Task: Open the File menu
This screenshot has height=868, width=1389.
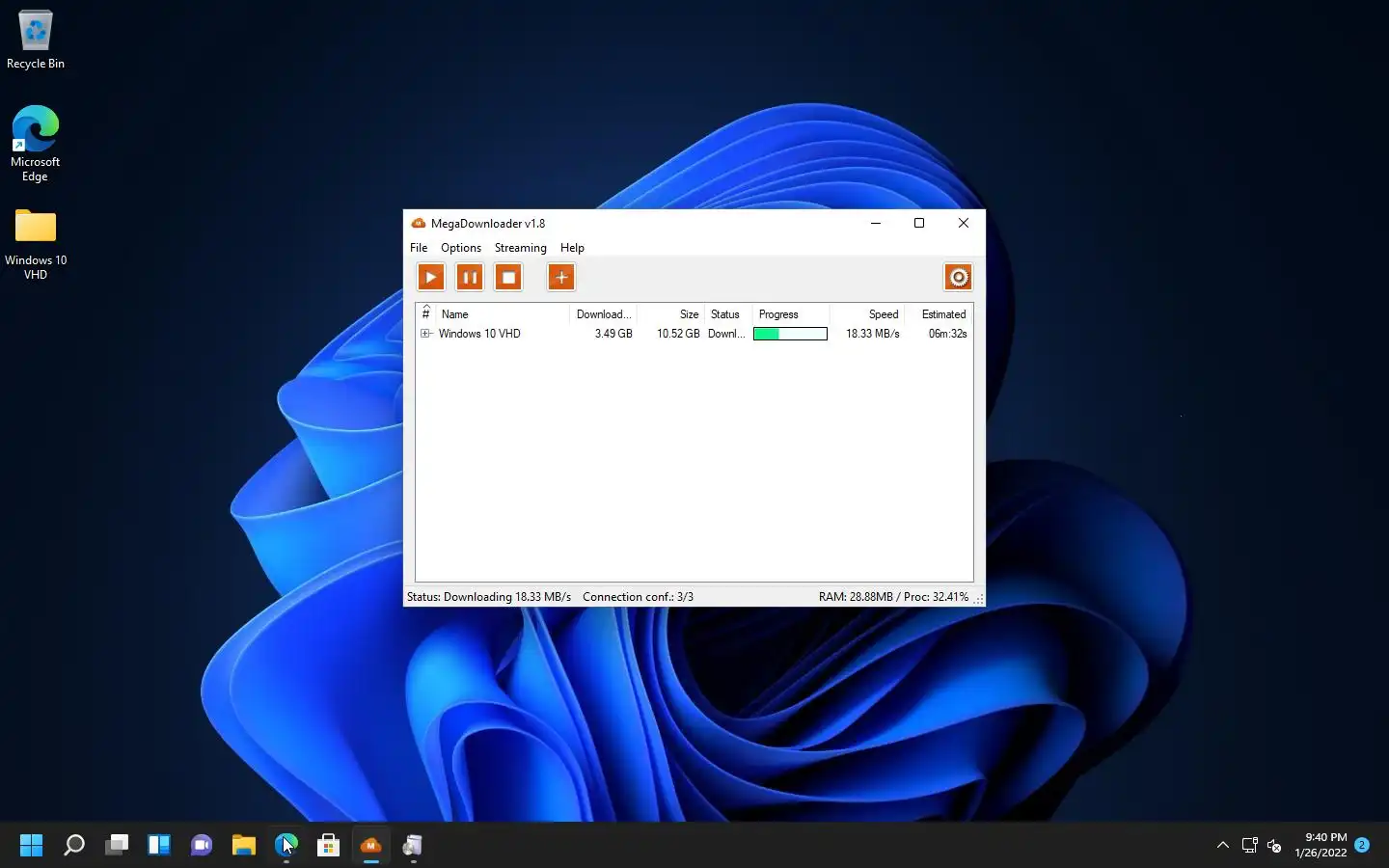Action: [x=419, y=248]
